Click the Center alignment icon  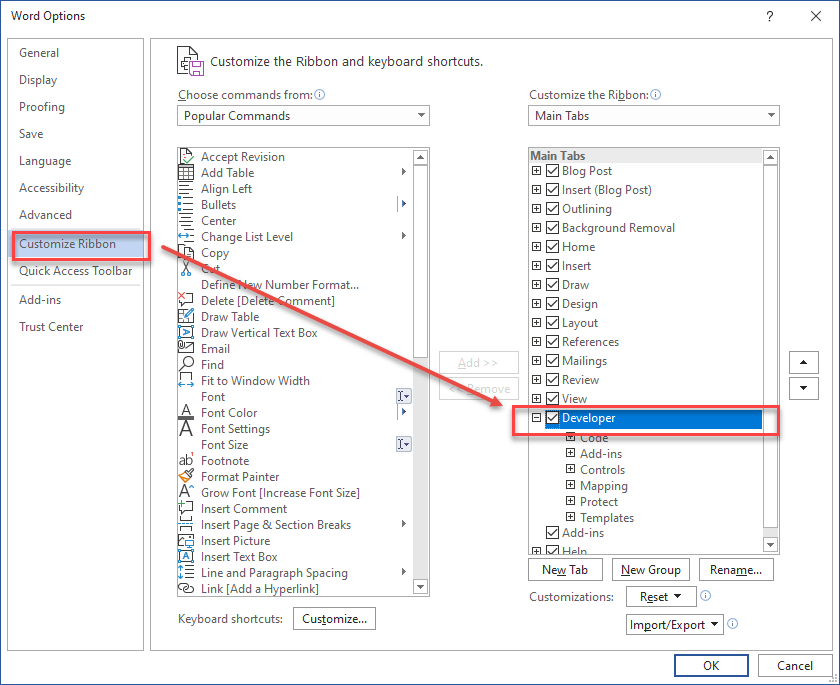186,221
